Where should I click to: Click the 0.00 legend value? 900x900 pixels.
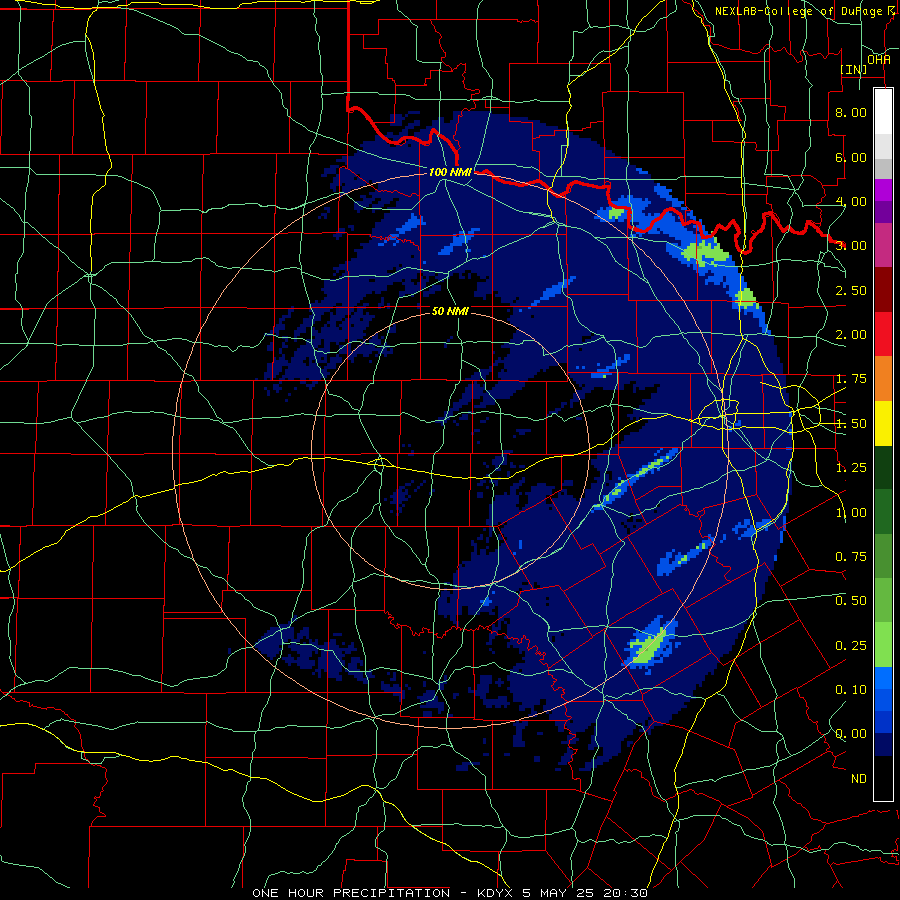pyautogui.click(x=851, y=734)
